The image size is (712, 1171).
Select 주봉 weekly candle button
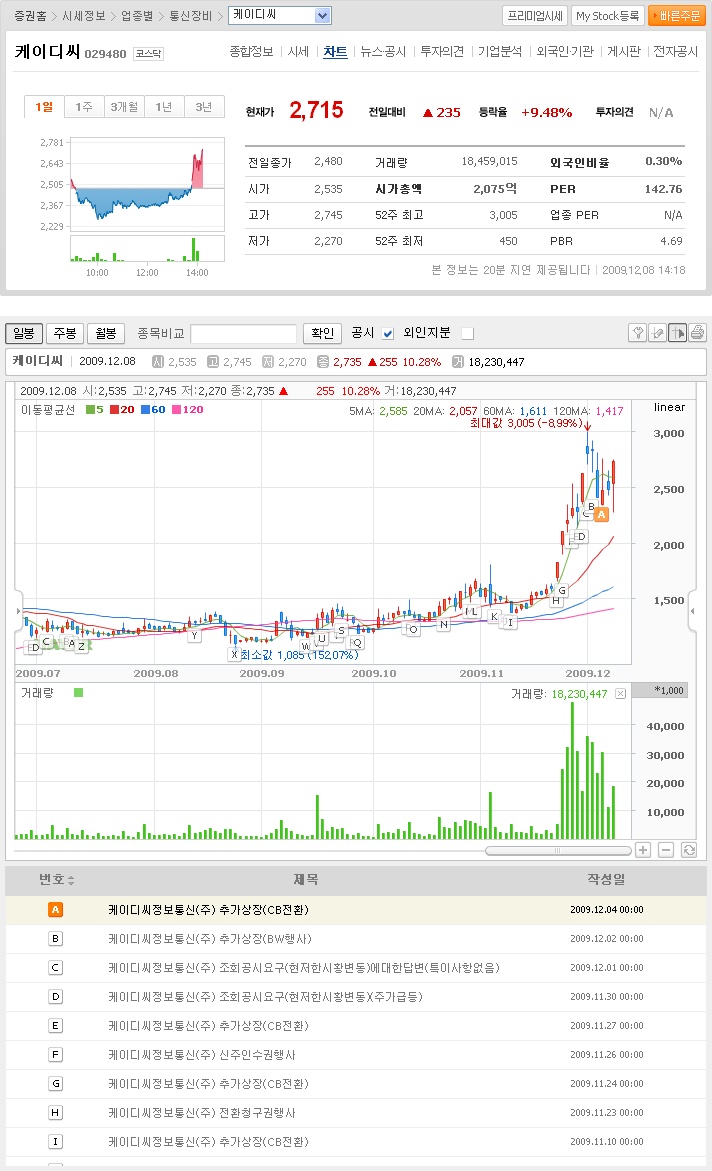pyautogui.click(x=65, y=333)
